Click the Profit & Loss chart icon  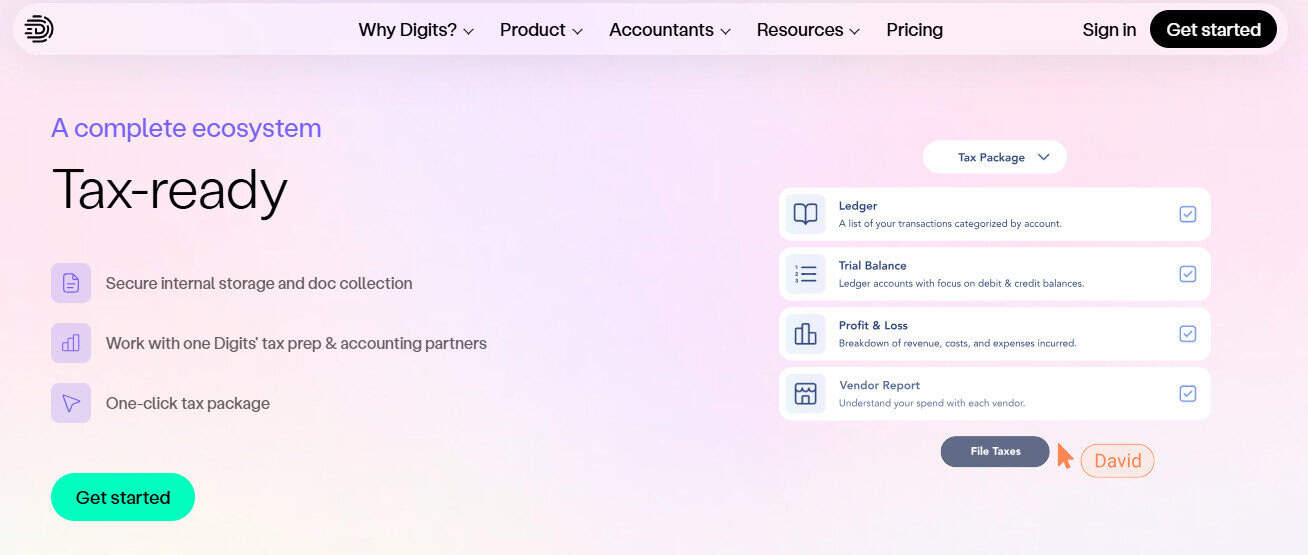point(805,334)
